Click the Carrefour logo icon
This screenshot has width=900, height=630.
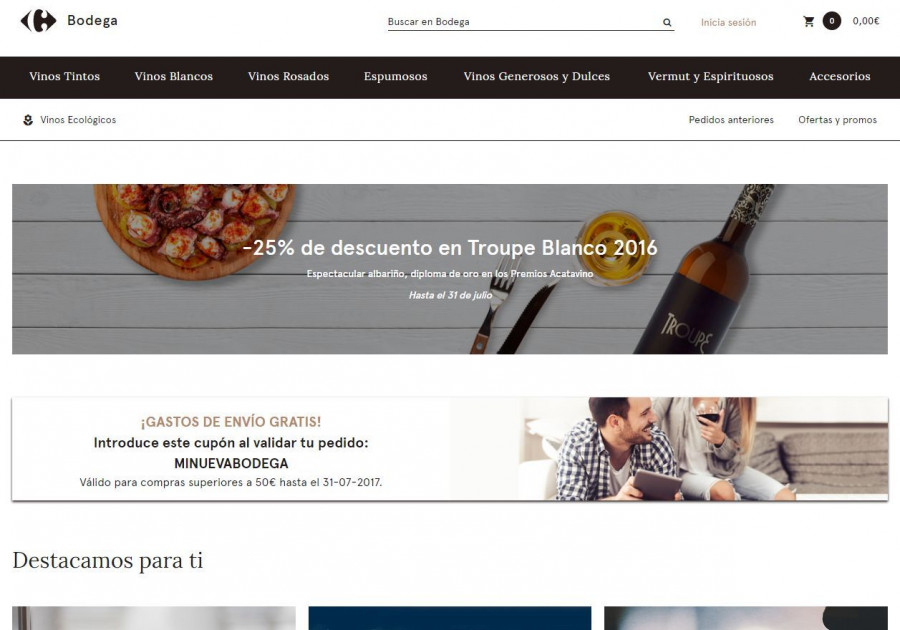coord(38,21)
